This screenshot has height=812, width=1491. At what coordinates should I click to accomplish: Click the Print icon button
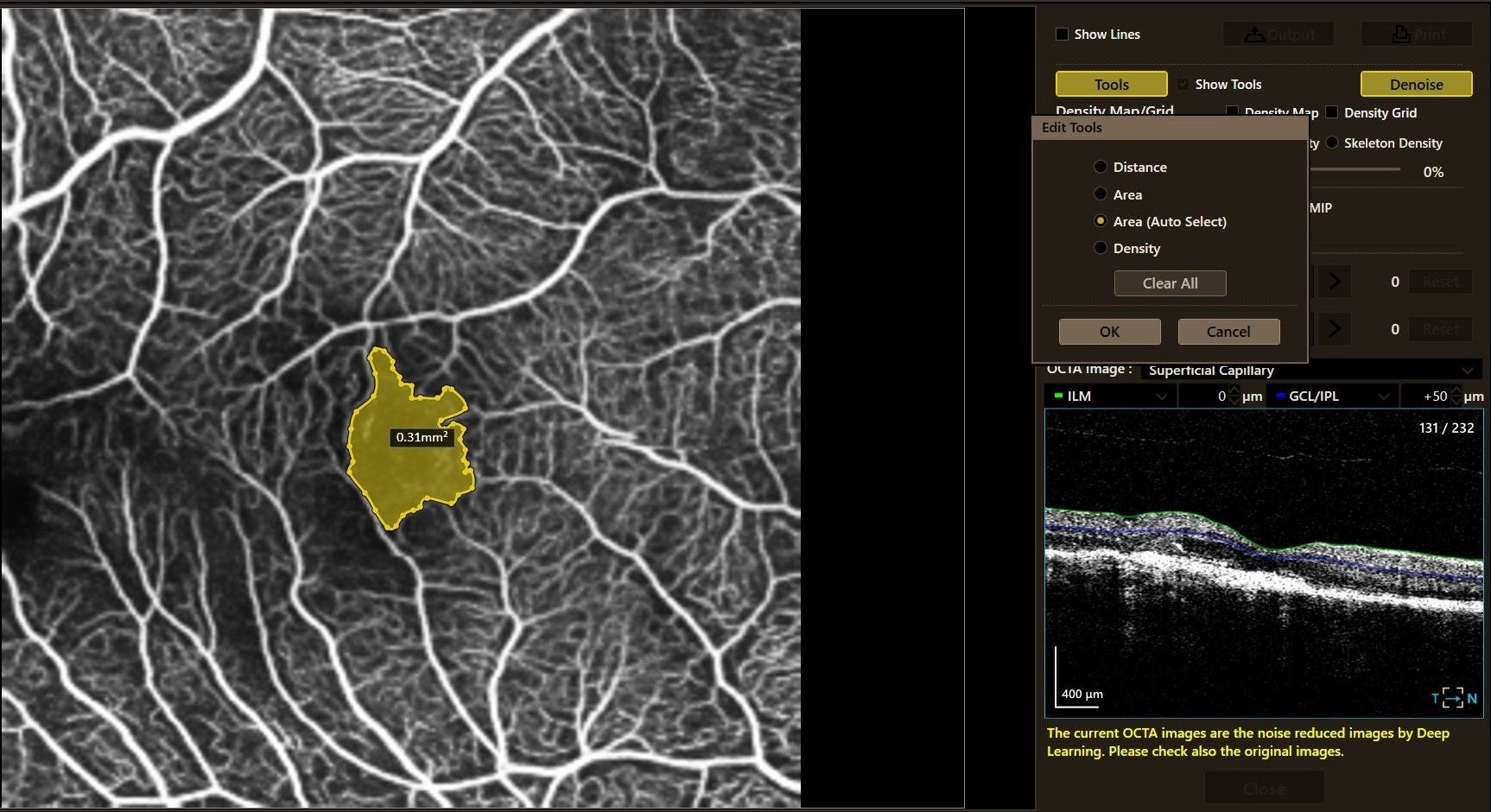pyautogui.click(x=1417, y=35)
